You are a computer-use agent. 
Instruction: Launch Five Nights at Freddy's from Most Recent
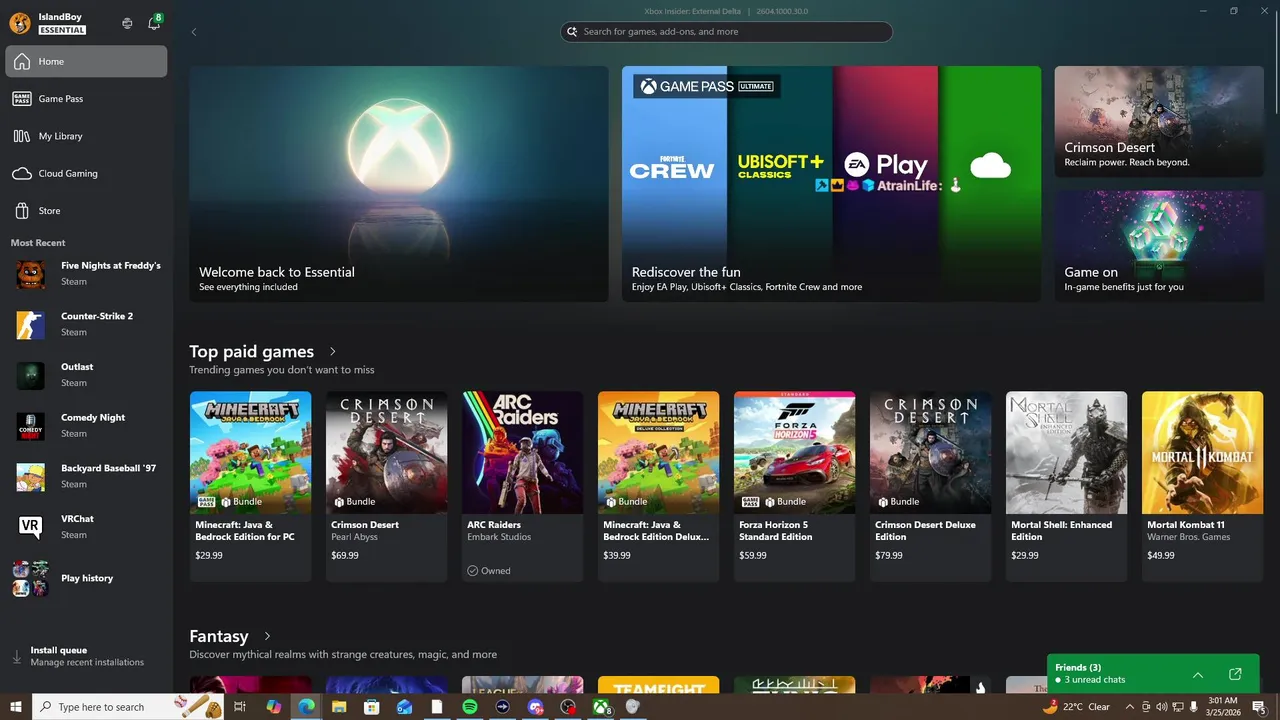pos(86,274)
